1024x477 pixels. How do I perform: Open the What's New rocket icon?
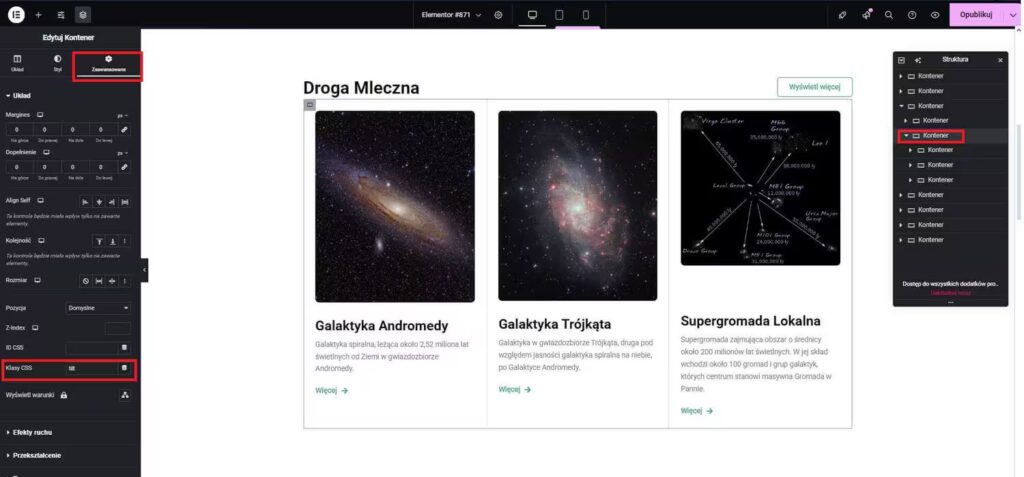click(x=866, y=14)
